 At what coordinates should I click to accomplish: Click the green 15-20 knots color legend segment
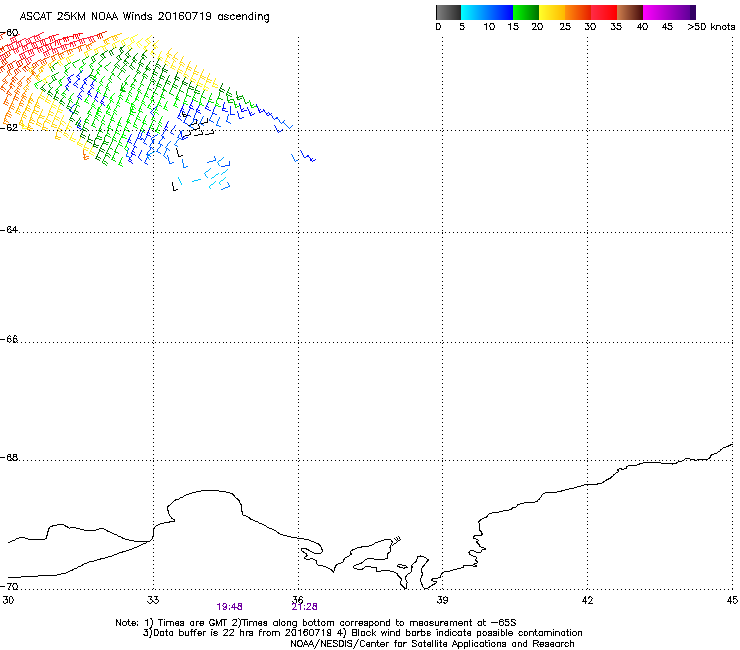(526, 12)
